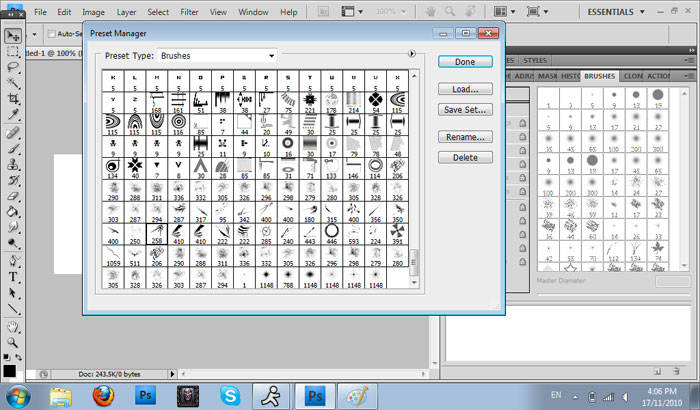Open the Image menu
The height and width of the screenshot is (410, 700).
[x=93, y=12]
